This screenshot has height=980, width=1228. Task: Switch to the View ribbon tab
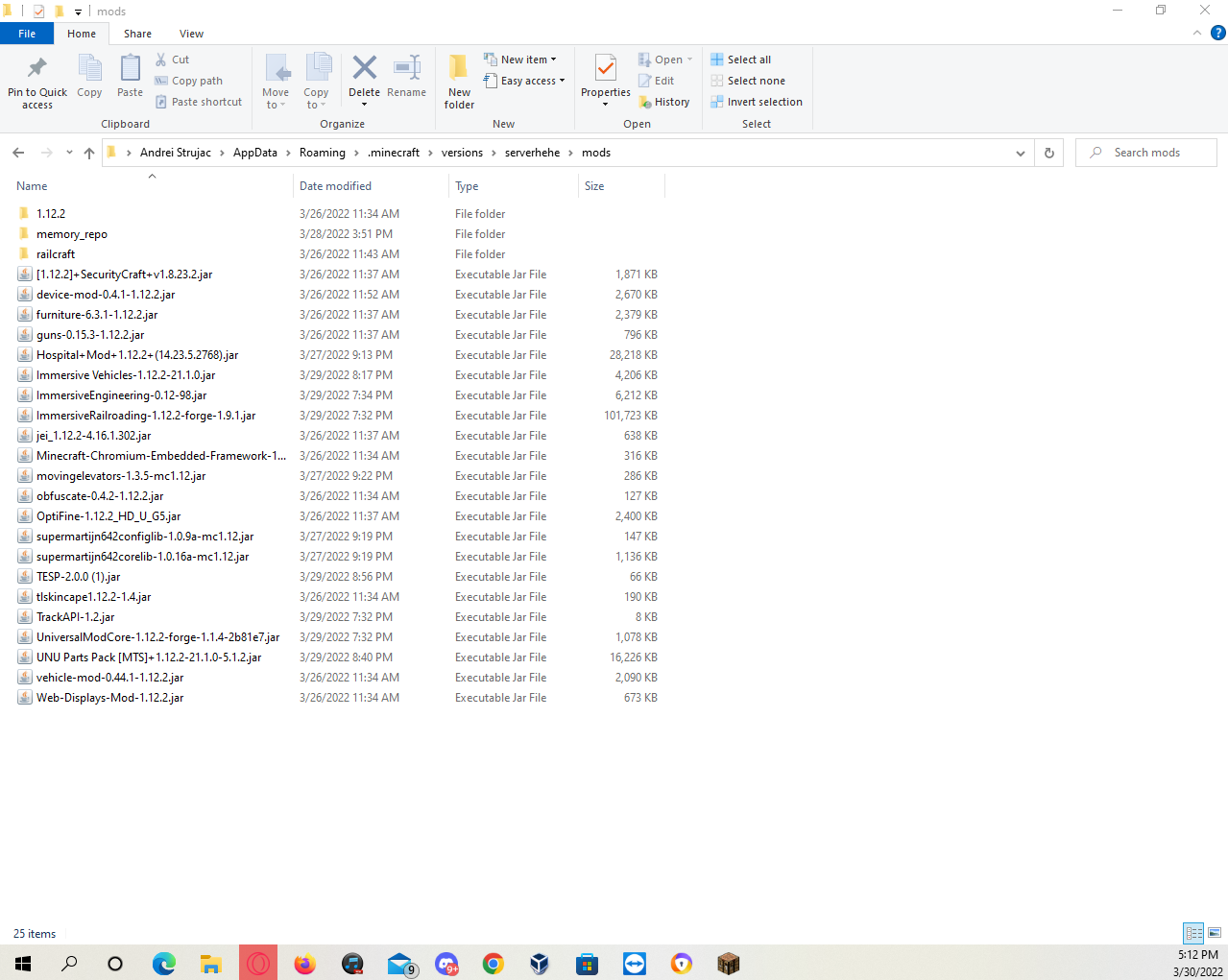pos(191,34)
